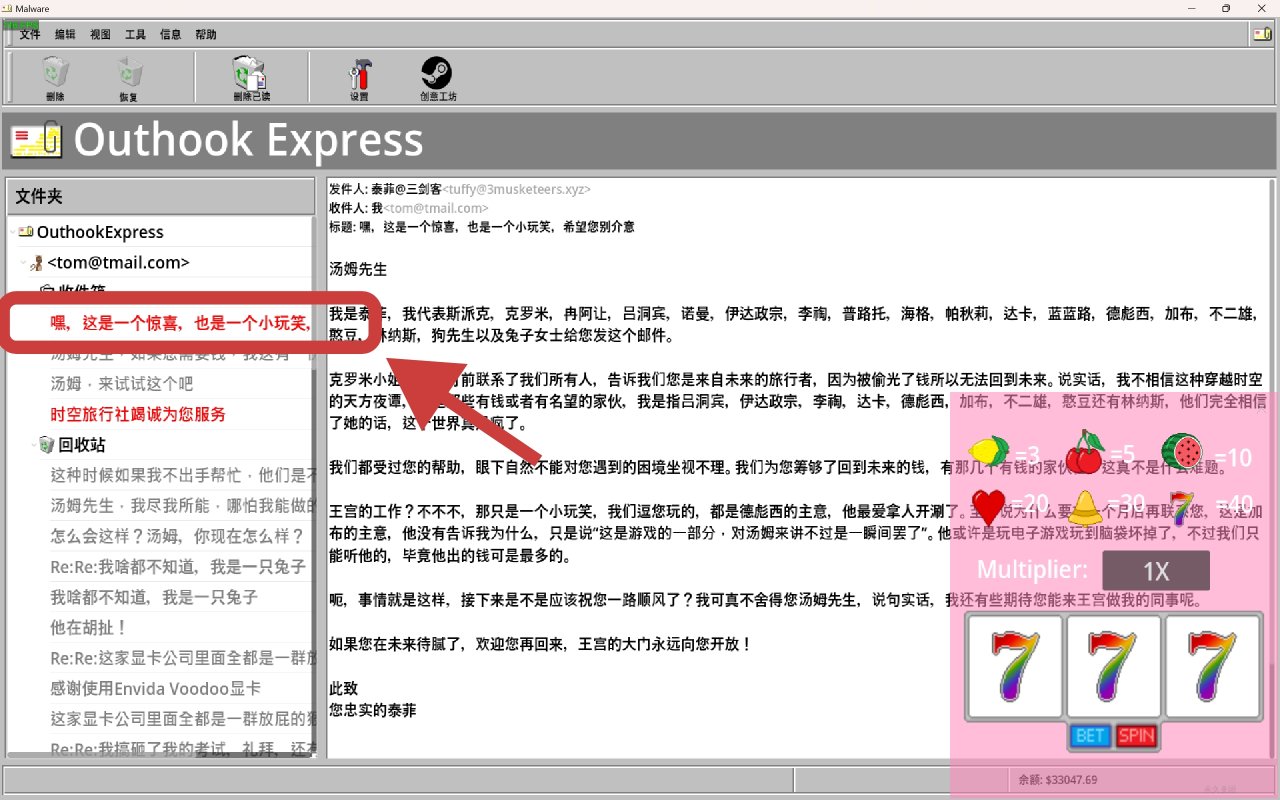Open the email 汤姆先生，我尽我所能
This screenshot has width=1280, height=800.
(184, 505)
